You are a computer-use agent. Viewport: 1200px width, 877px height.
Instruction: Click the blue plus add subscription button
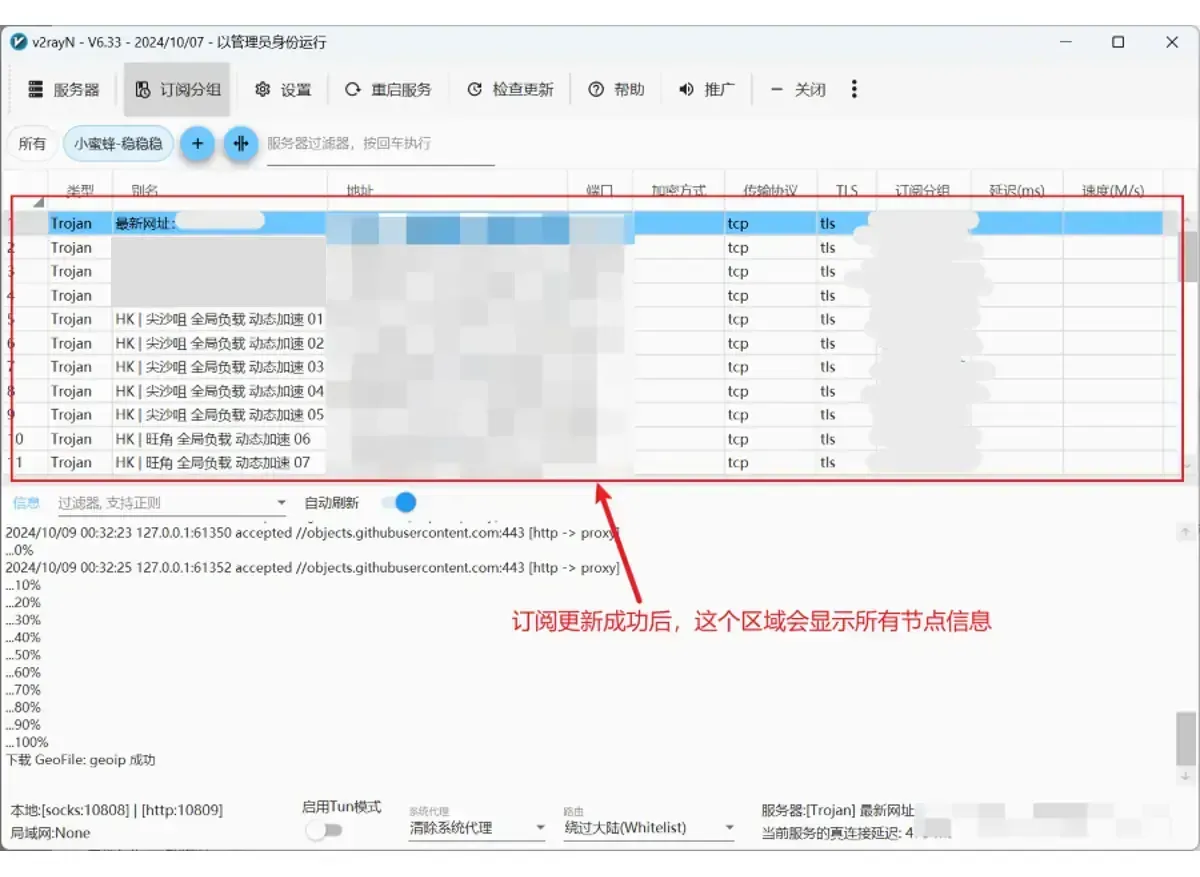(197, 144)
